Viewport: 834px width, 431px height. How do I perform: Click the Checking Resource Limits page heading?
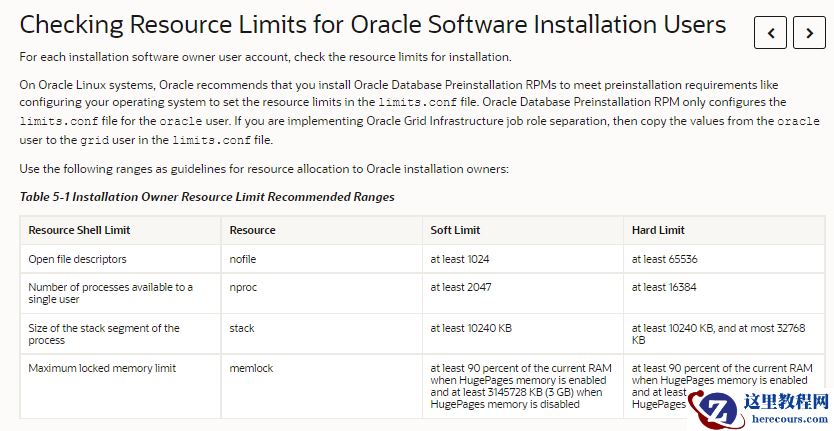pos(373,24)
